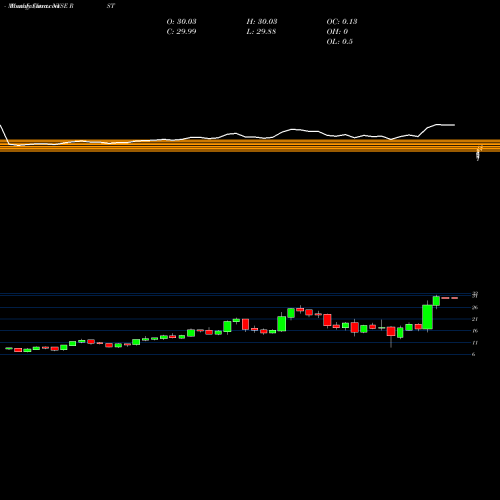
Task: Click the tallest green candlestick near the chart's right
Action: click(427, 317)
